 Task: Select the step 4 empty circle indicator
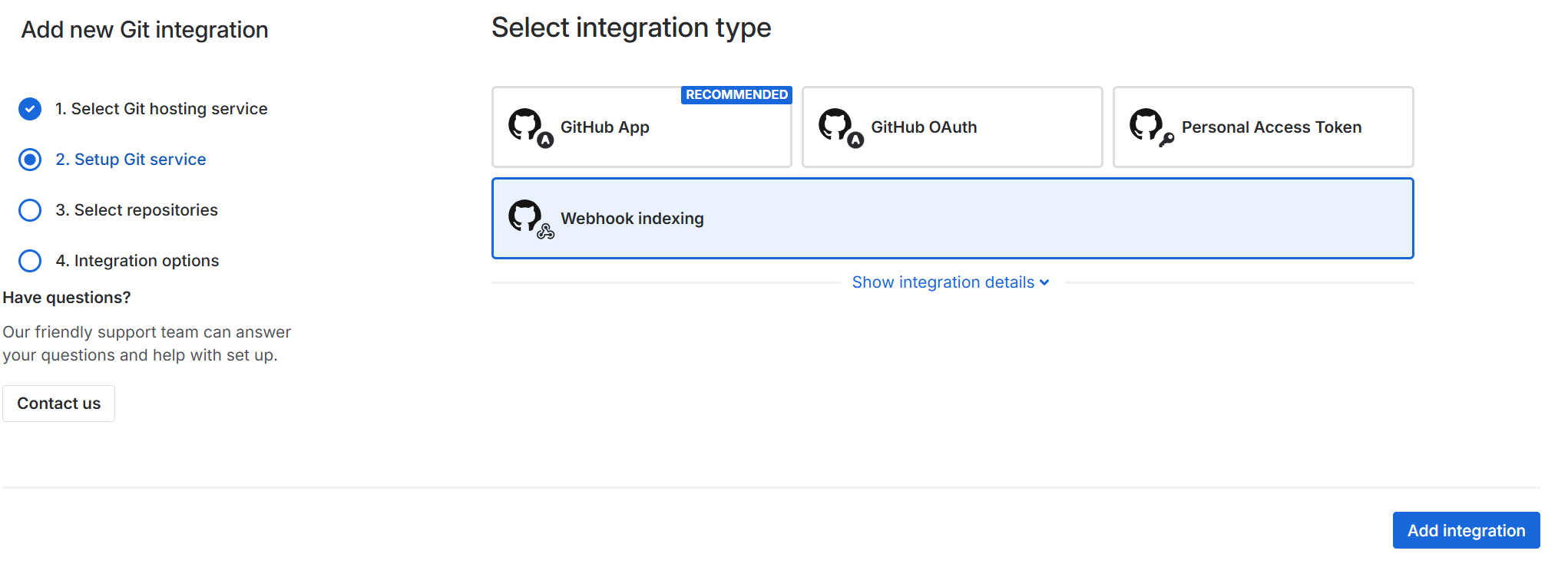tap(30, 261)
